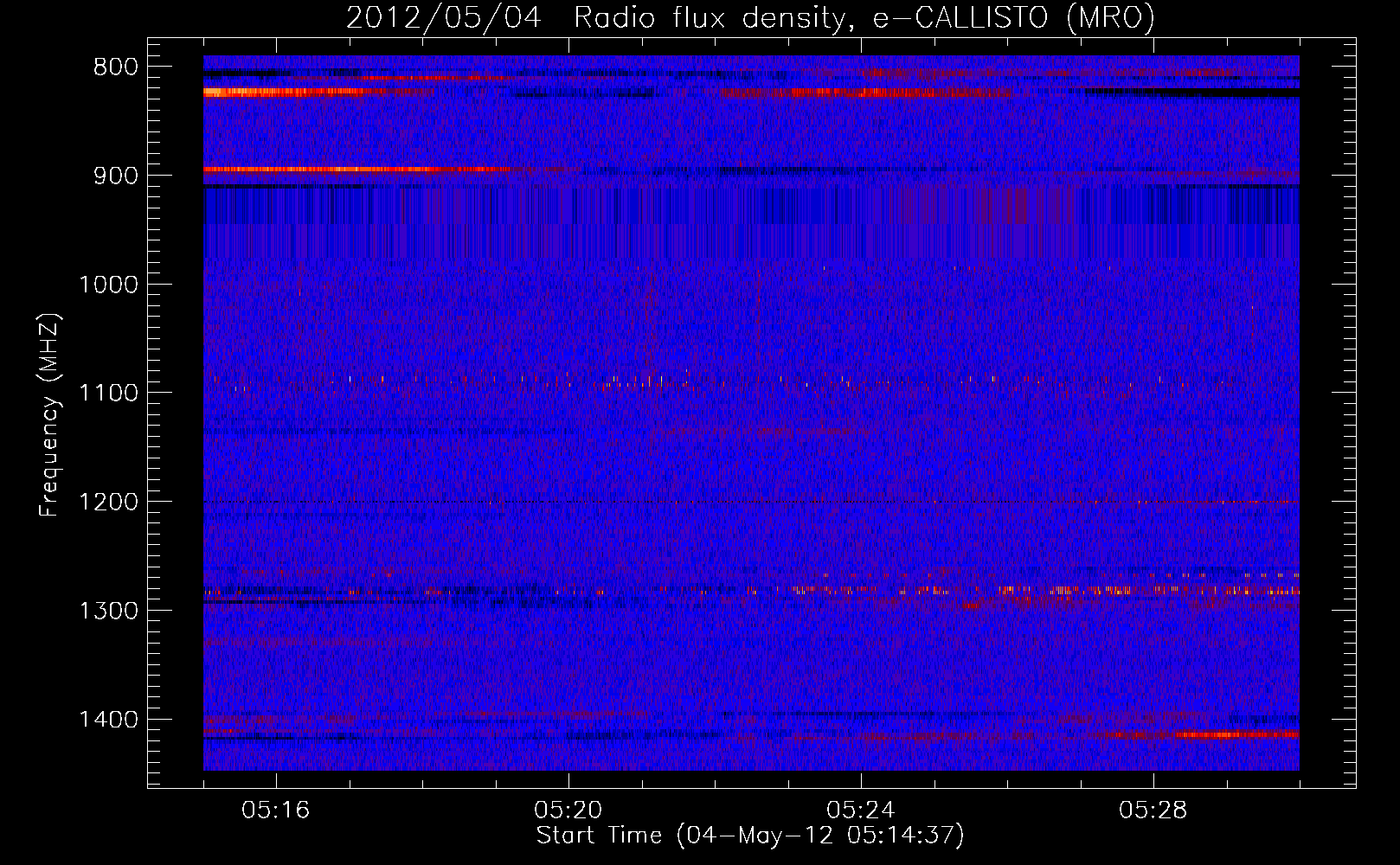Click the 'Start Time (04-May-12 05:14:37)' label
1400x865 pixels.
click(x=750, y=836)
